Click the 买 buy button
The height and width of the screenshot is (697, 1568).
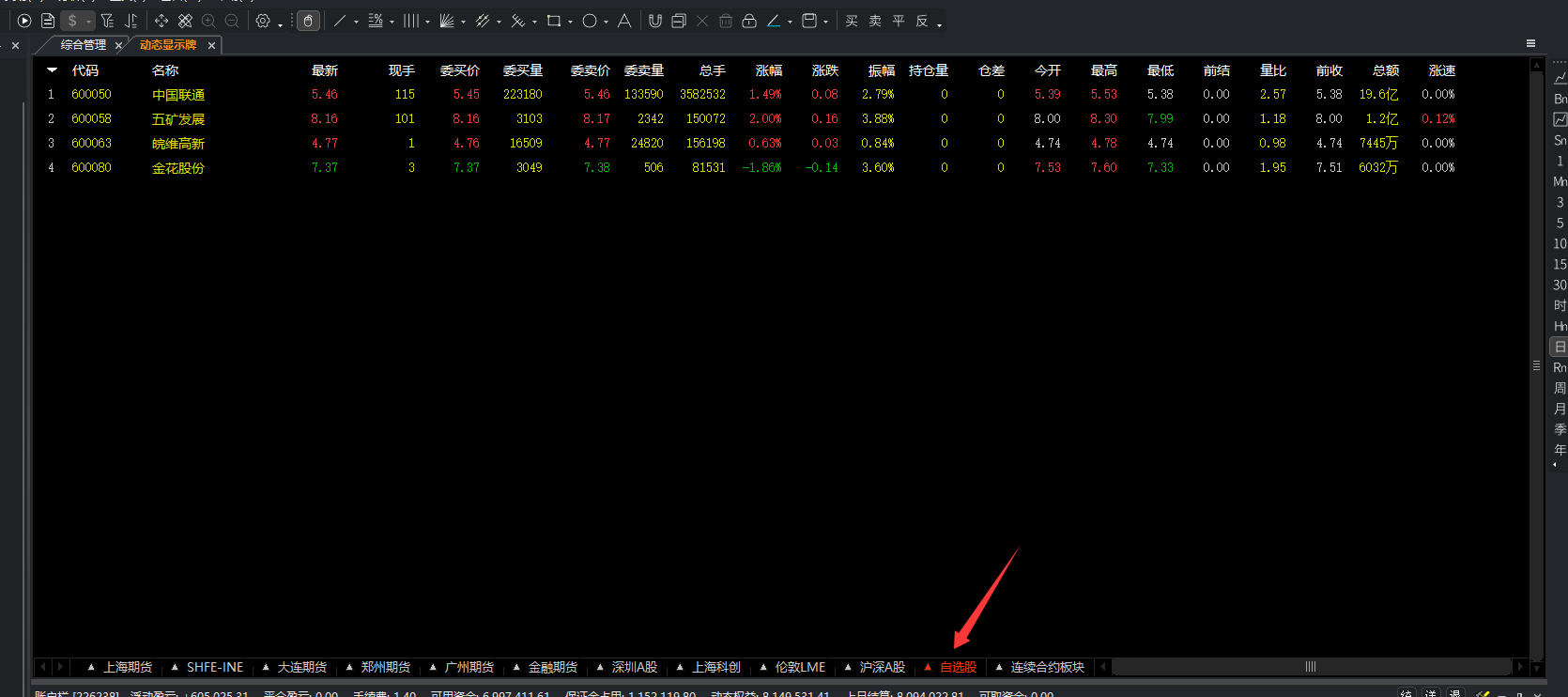point(852,21)
